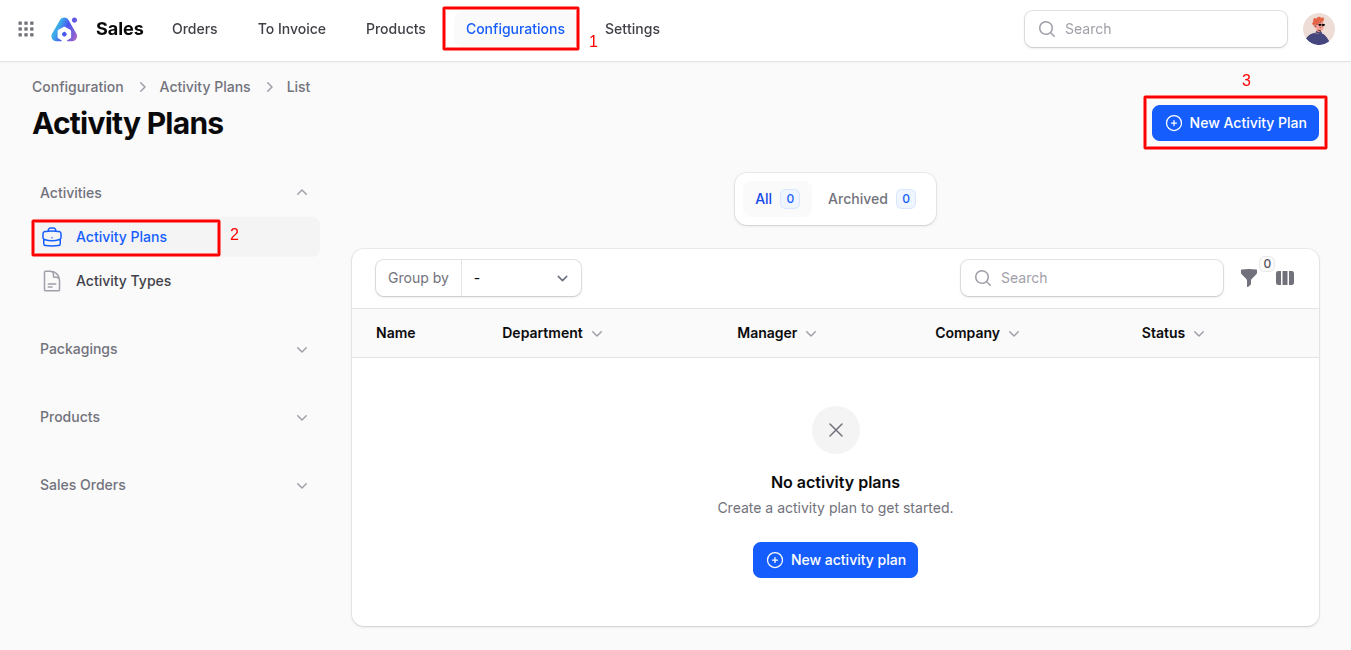Open the Group by dropdown
Screen dimensions: 1351x650
pos(520,278)
